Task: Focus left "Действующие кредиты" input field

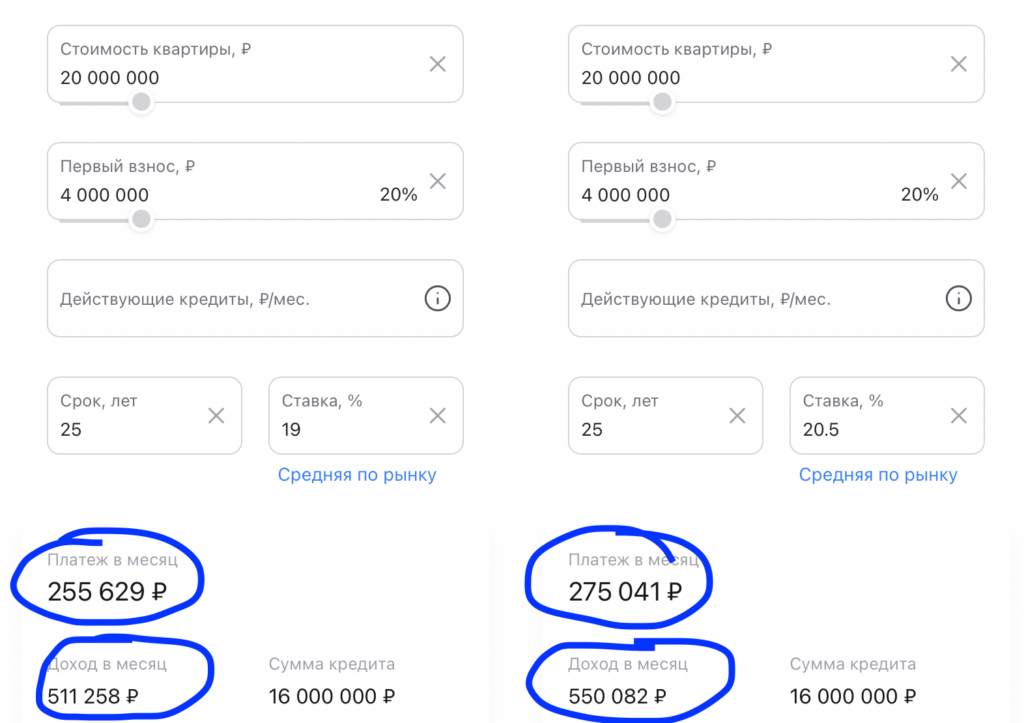Action: pyautogui.click(x=230, y=299)
